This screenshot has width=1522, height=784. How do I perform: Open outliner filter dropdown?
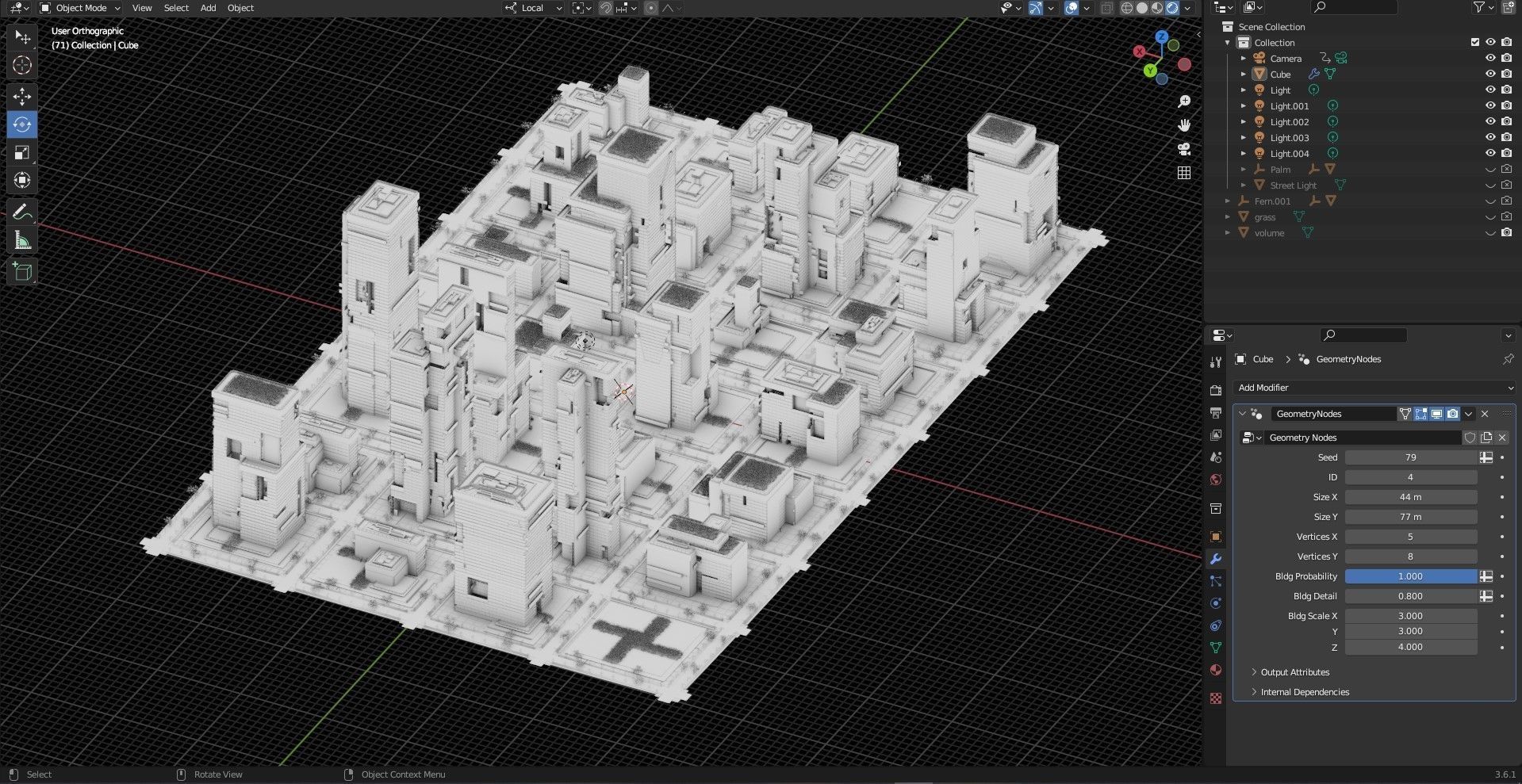pyautogui.click(x=1482, y=8)
